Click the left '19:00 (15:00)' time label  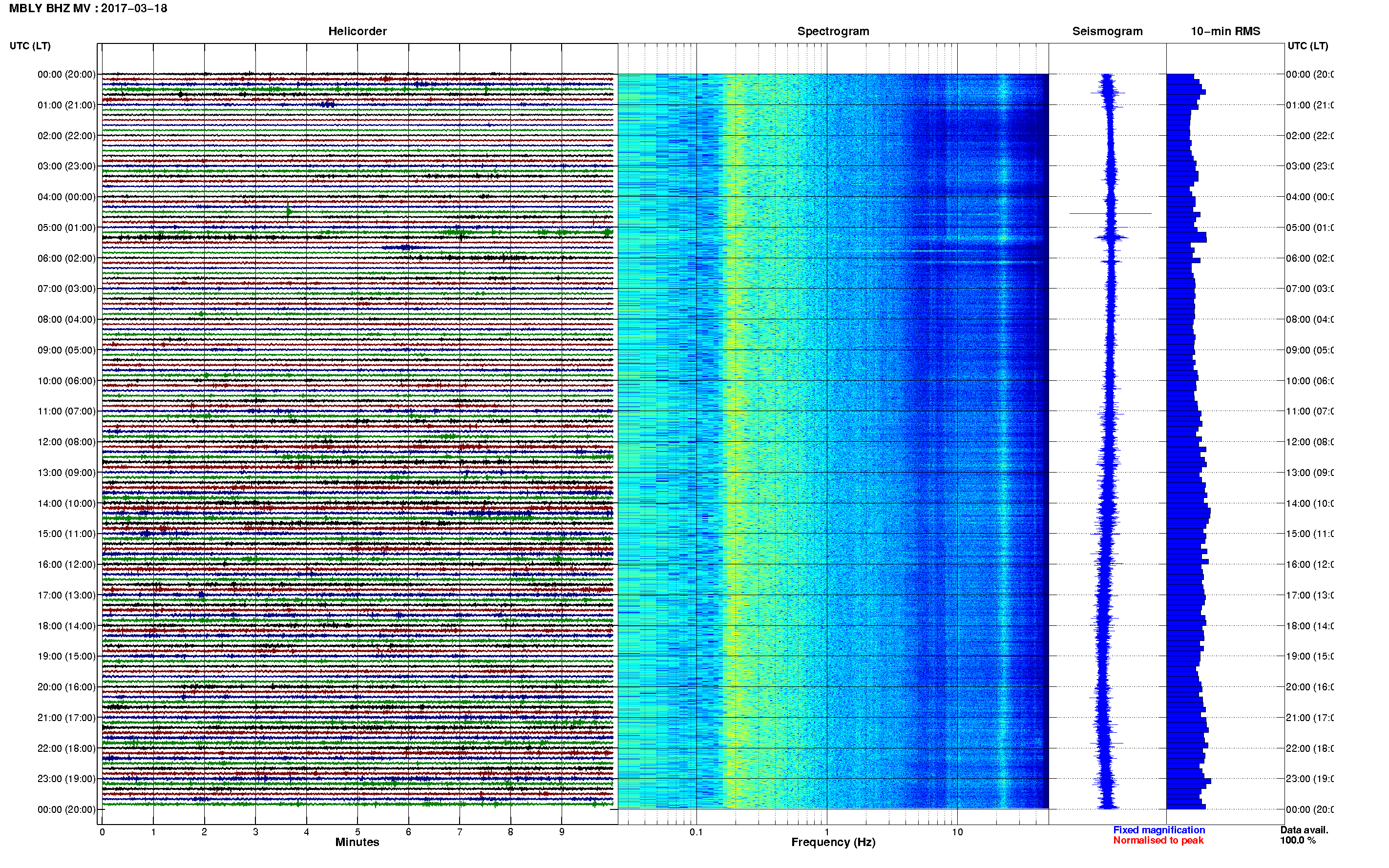click(66, 656)
